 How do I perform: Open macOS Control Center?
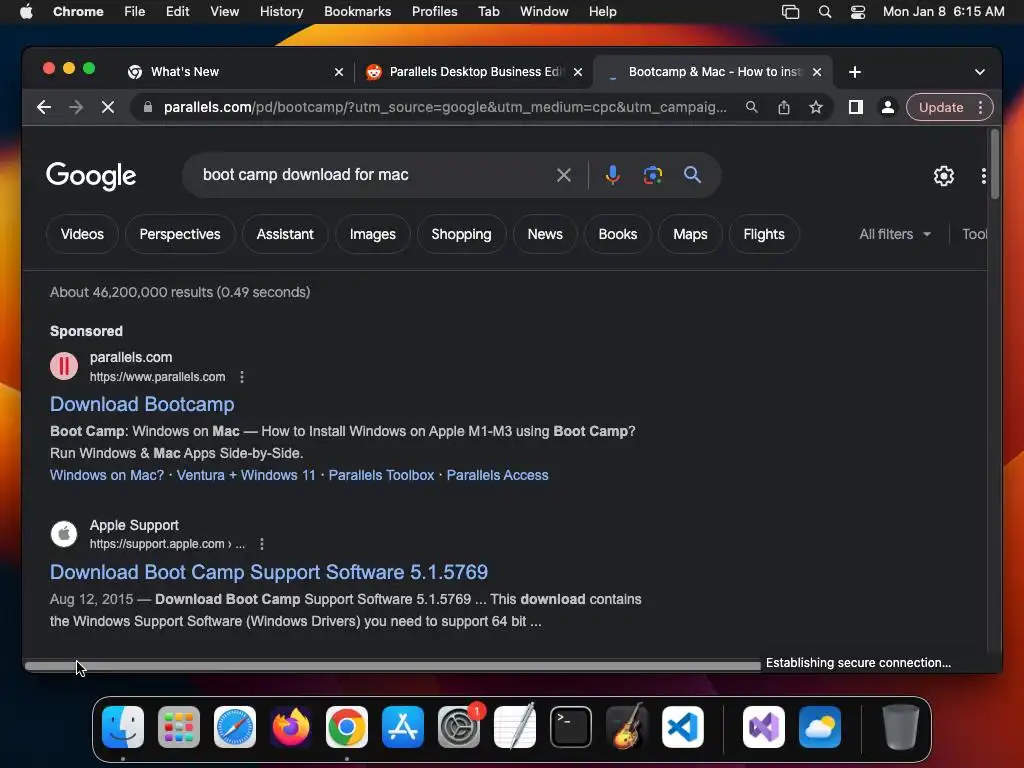[x=857, y=12]
